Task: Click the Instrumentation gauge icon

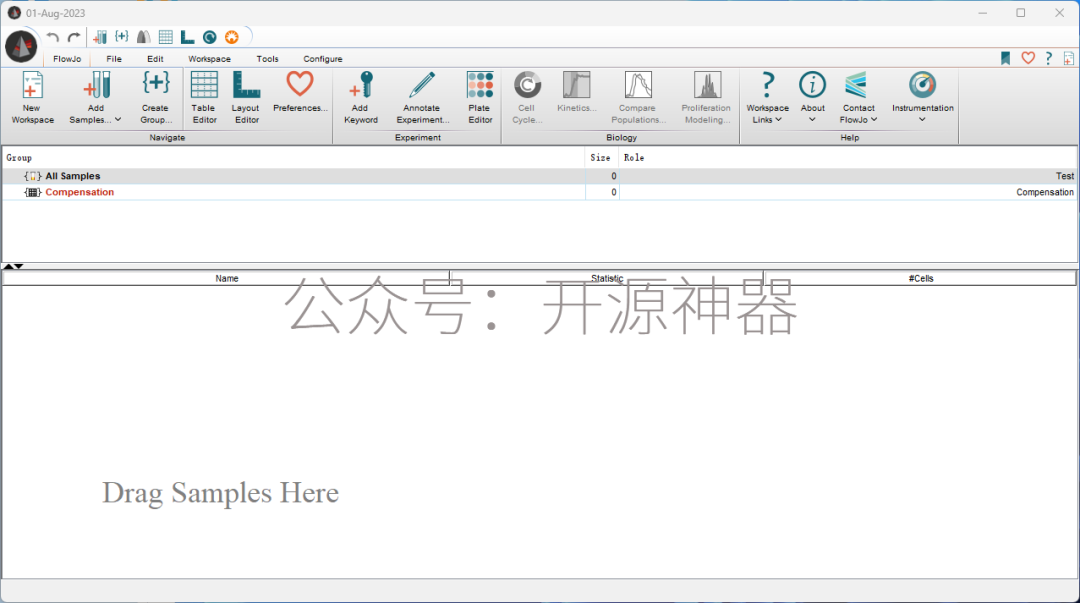Action: point(922,85)
